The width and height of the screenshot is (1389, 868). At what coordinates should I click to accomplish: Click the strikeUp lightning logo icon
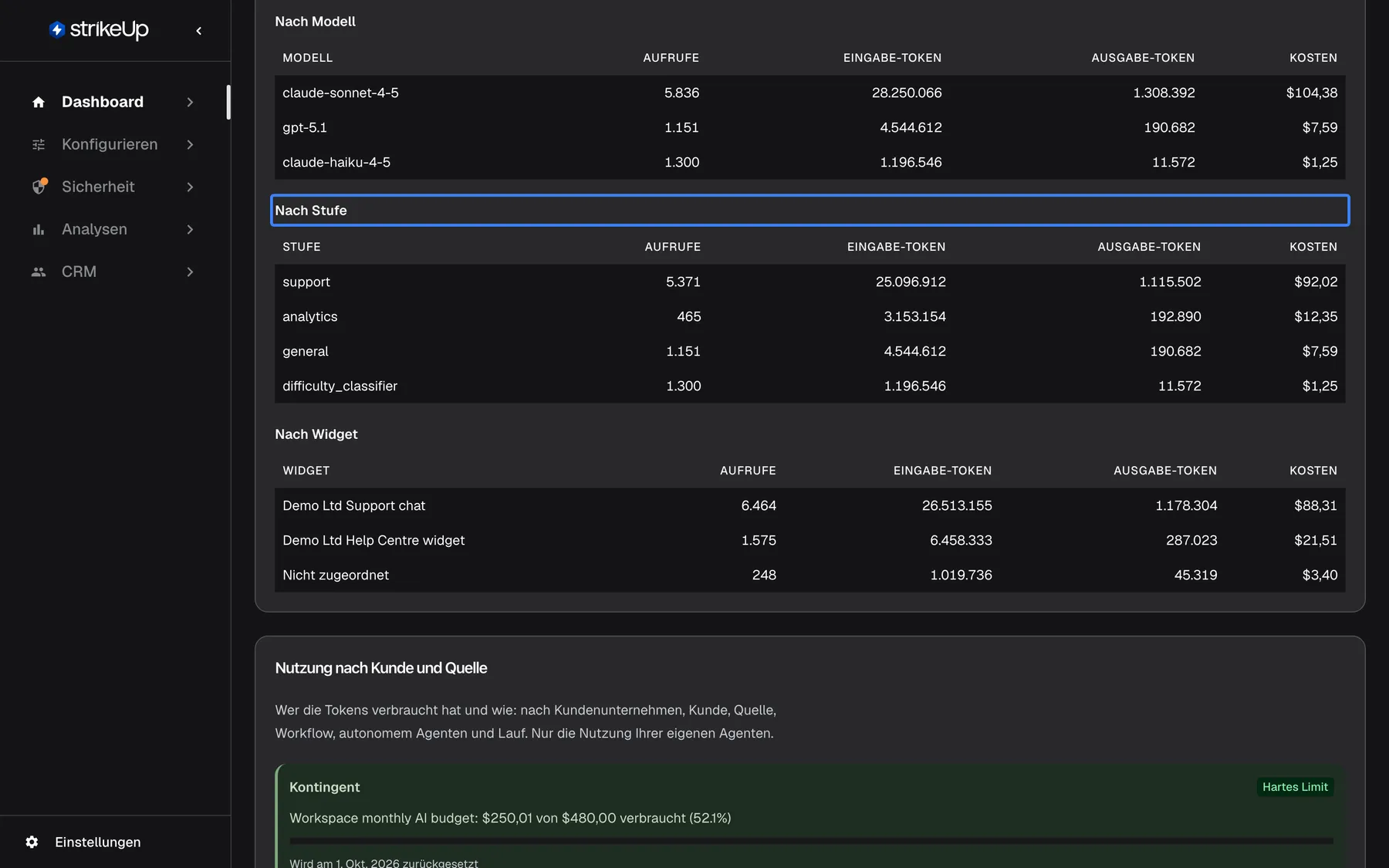[56, 29]
